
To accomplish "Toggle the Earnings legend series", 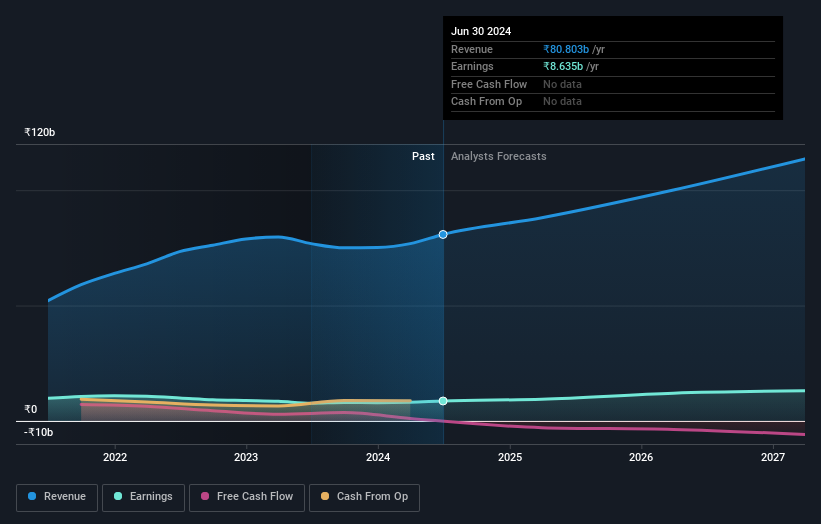I will click(143, 497).
